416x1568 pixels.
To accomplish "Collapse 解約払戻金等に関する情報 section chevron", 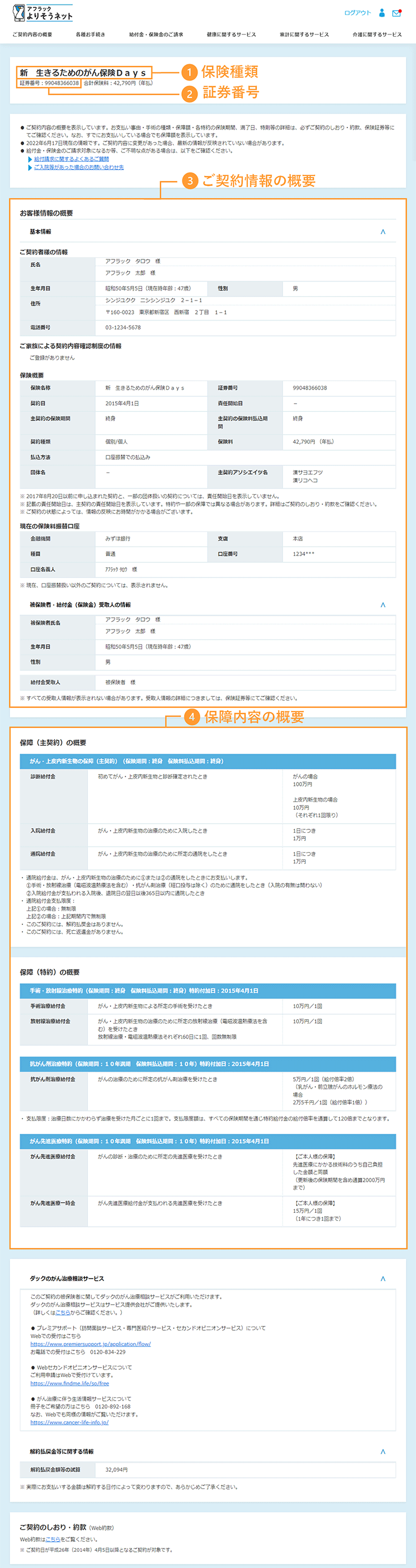I will coord(383,1452).
